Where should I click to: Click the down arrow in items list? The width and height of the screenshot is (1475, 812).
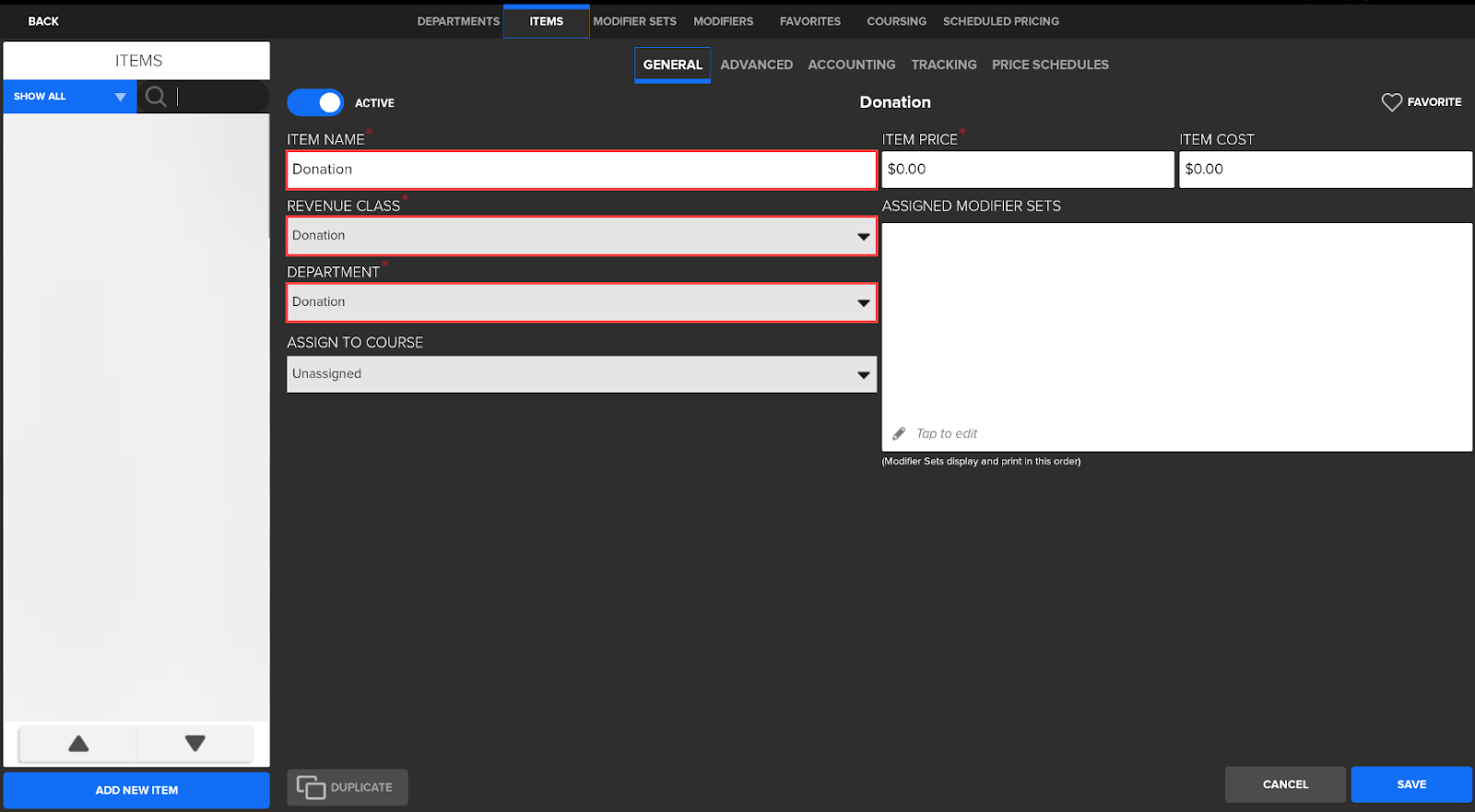[195, 744]
